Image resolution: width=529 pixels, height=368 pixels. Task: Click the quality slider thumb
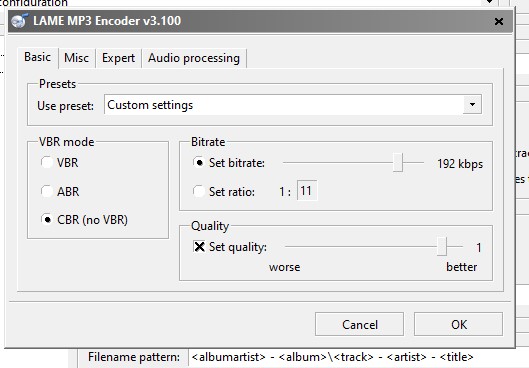pyautogui.click(x=442, y=246)
